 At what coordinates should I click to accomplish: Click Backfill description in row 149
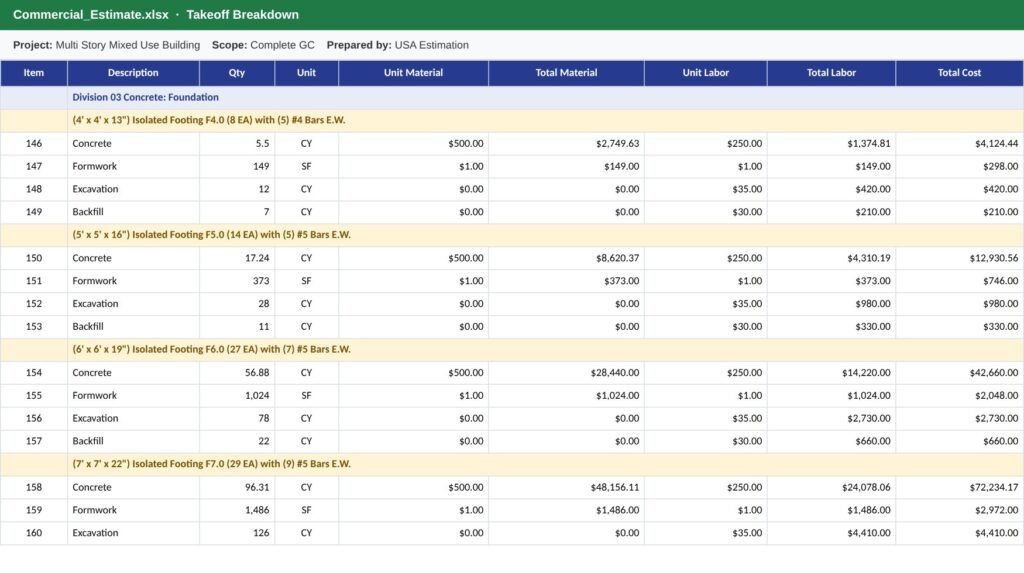tap(133, 212)
